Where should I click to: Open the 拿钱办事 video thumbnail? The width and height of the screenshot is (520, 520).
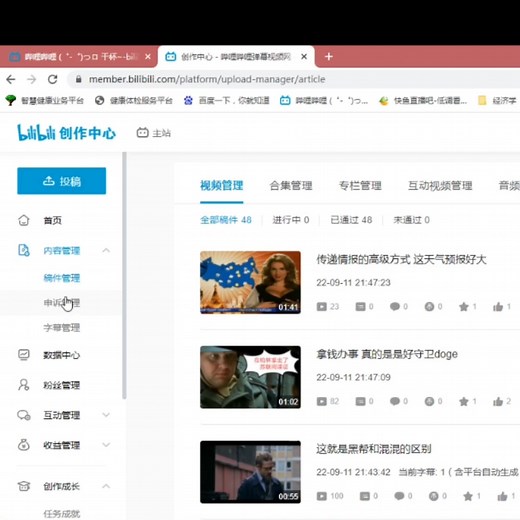coord(250,377)
